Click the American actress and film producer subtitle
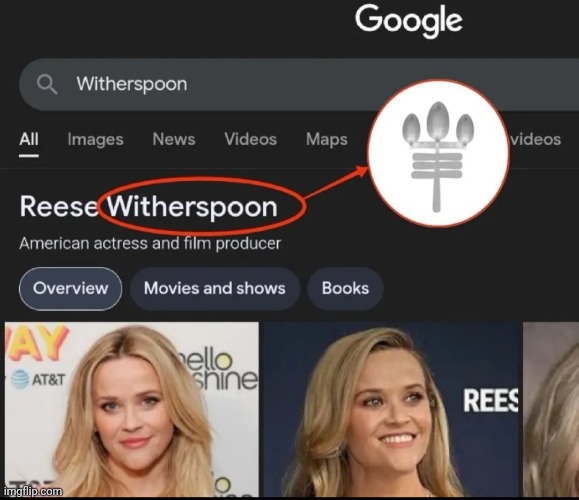Image resolution: width=579 pixels, height=500 pixels. pos(150,244)
